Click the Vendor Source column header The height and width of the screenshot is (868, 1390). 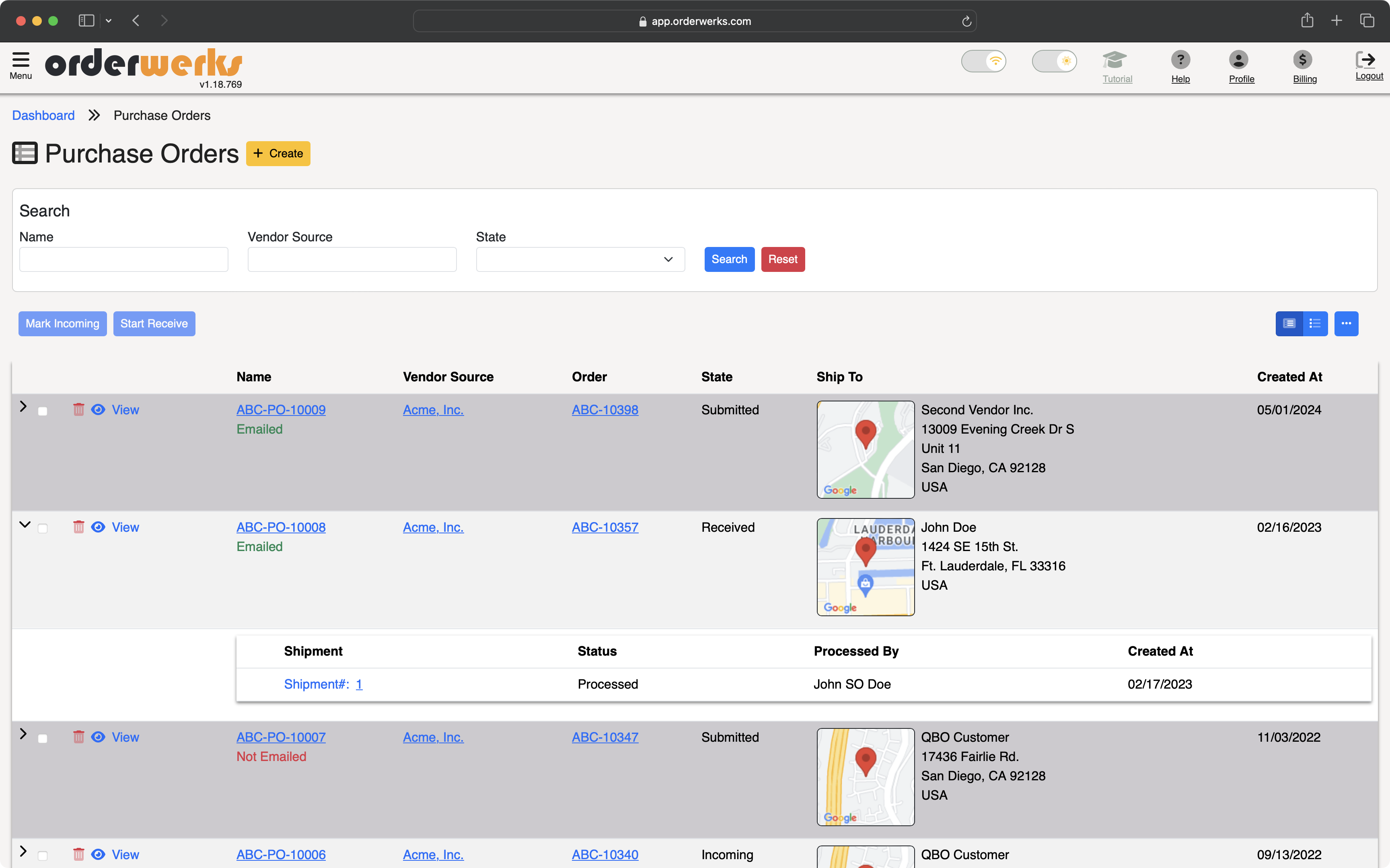tap(448, 376)
